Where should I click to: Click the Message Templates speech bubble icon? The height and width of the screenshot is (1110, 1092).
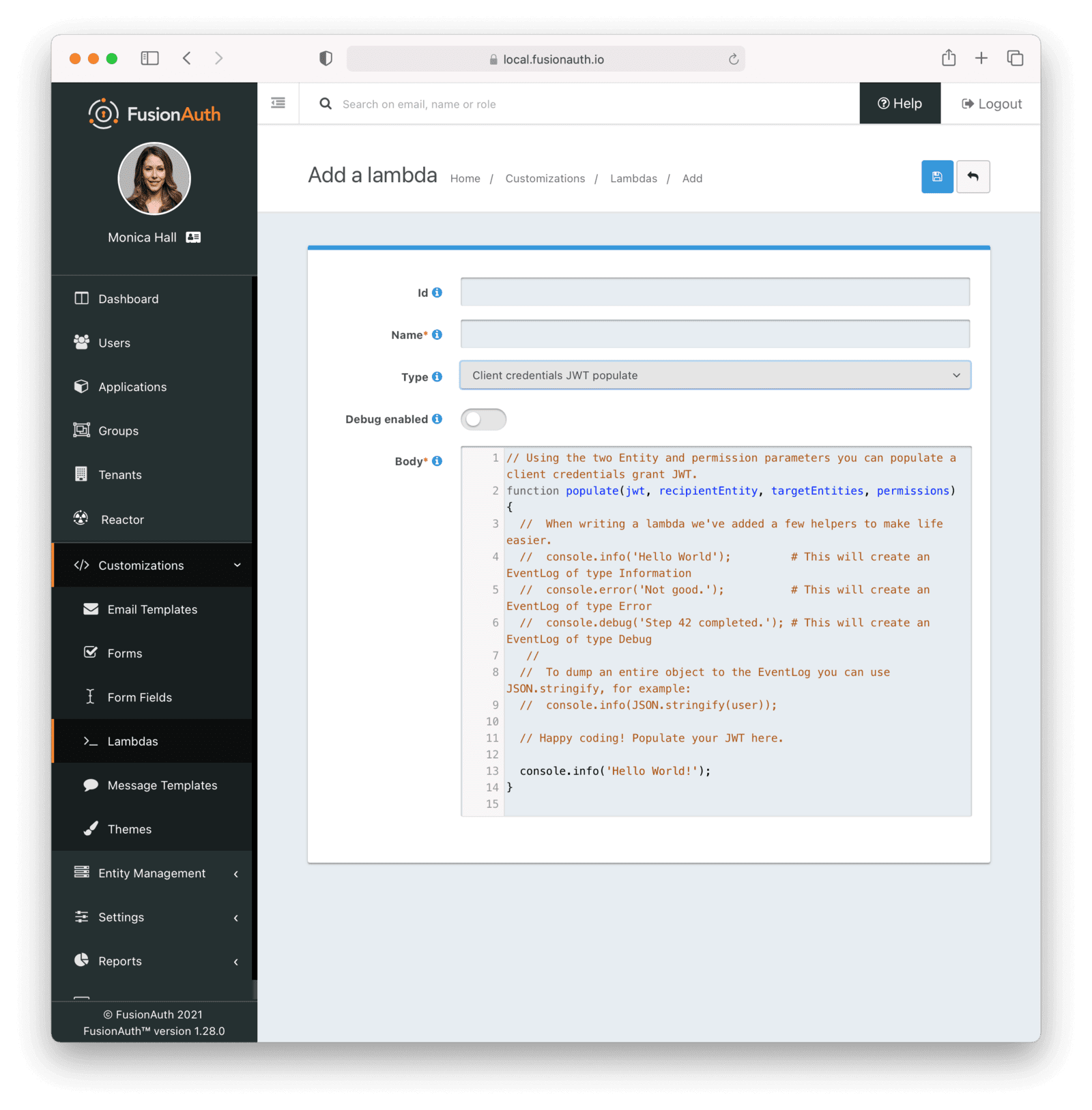tap(91, 785)
